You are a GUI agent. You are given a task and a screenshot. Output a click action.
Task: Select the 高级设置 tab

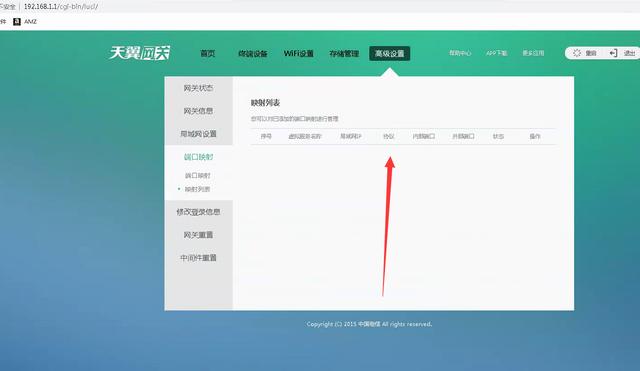pos(390,53)
